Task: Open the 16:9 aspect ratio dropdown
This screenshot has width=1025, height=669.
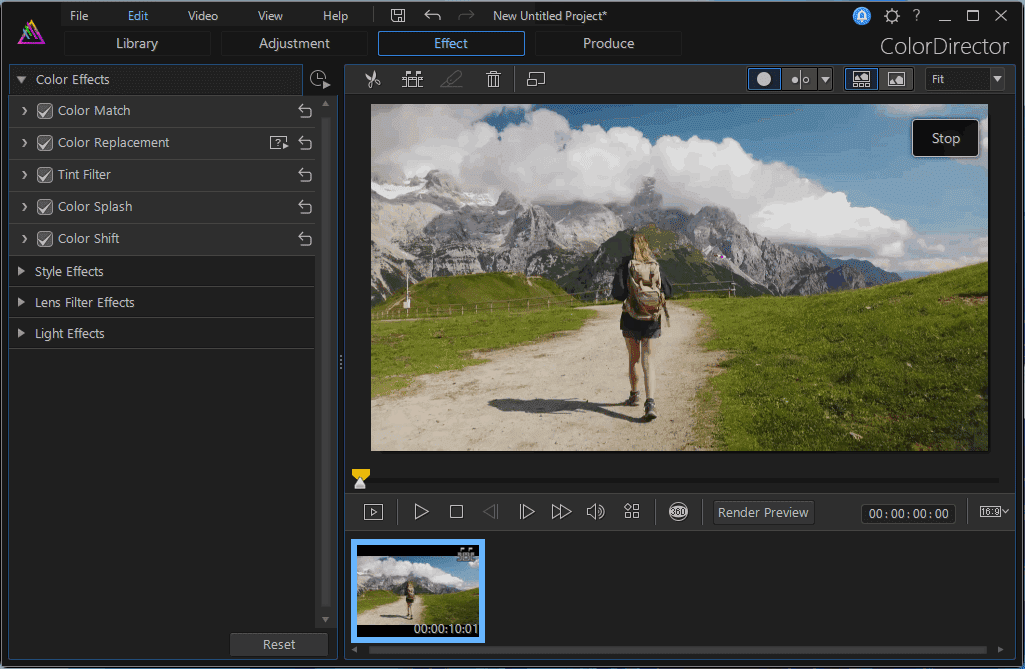Action: 994,511
